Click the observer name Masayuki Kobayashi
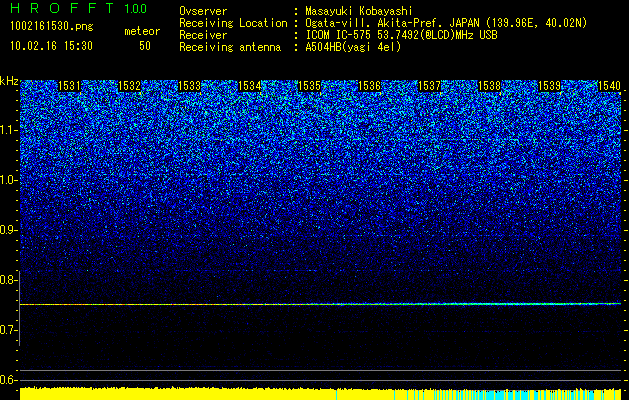The width and height of the screenshot is (629, 400). (x=359, y=11)
